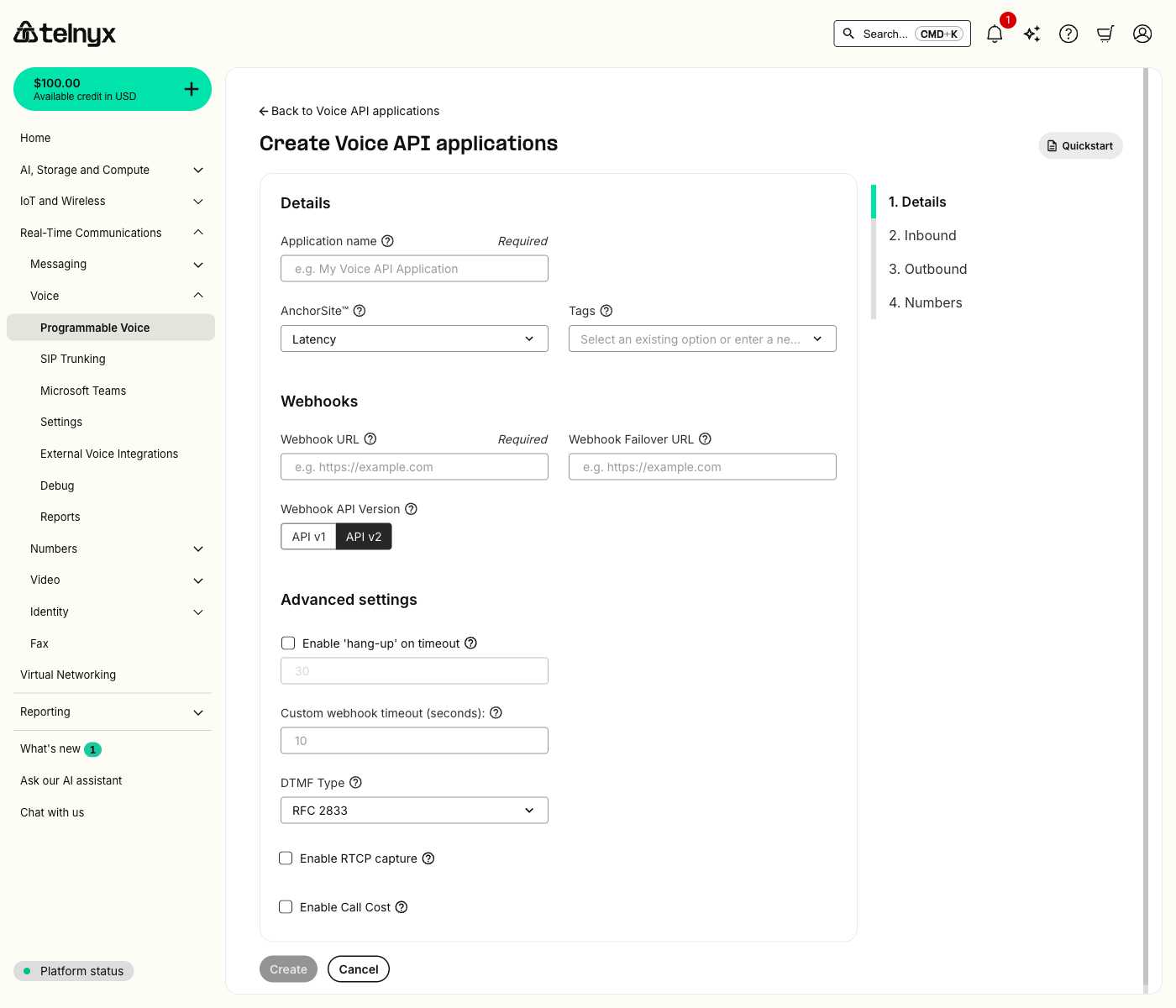The width and height of the screenshot is (1176, 1008).
Task: Open the cart icon in the top bar
Action: (1105, 34)
